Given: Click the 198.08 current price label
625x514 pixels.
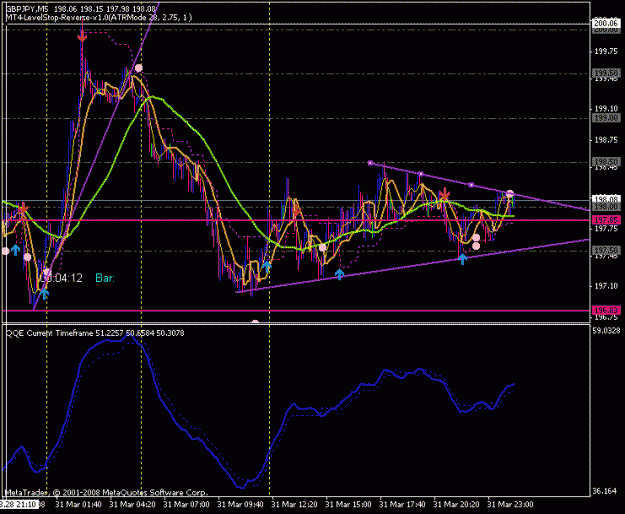Looking at the screenshot, I should [x=606, y=199].
